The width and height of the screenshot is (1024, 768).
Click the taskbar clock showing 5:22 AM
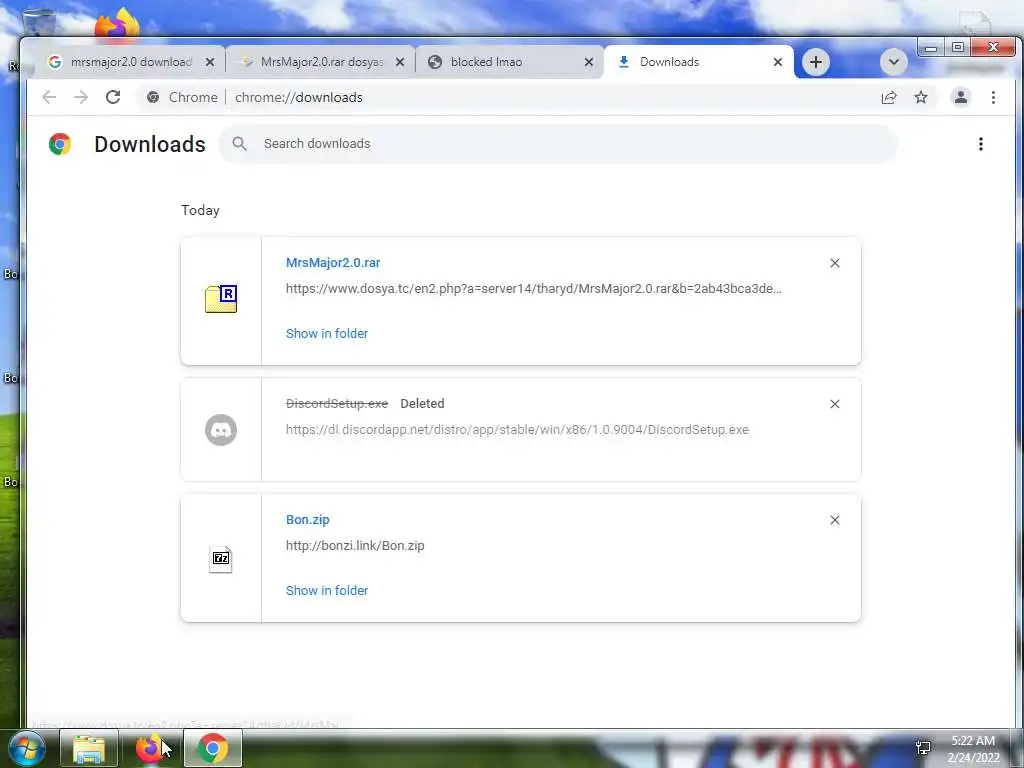(973, 749)
